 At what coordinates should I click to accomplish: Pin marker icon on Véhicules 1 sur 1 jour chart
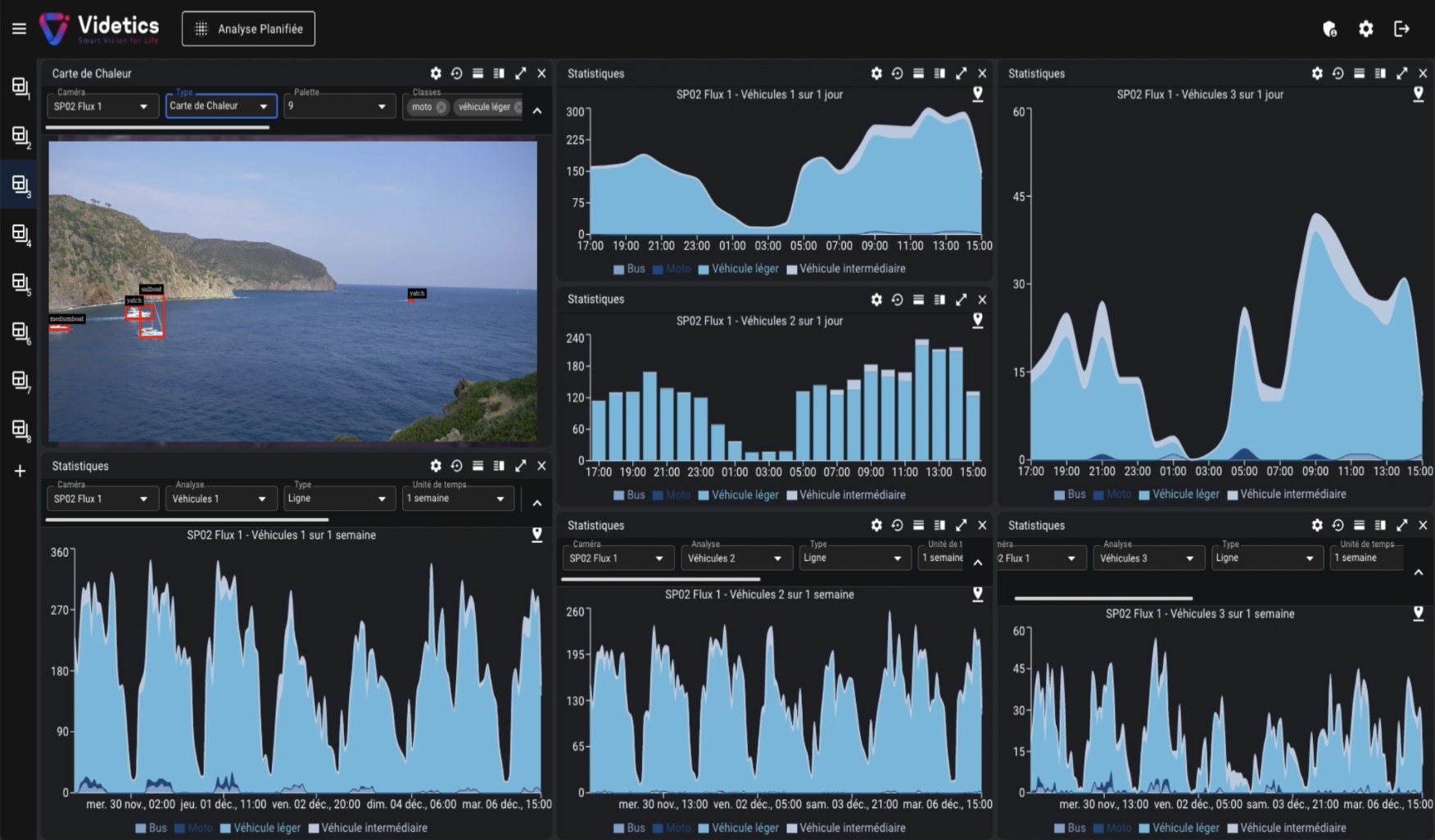(x=977, y=94)
